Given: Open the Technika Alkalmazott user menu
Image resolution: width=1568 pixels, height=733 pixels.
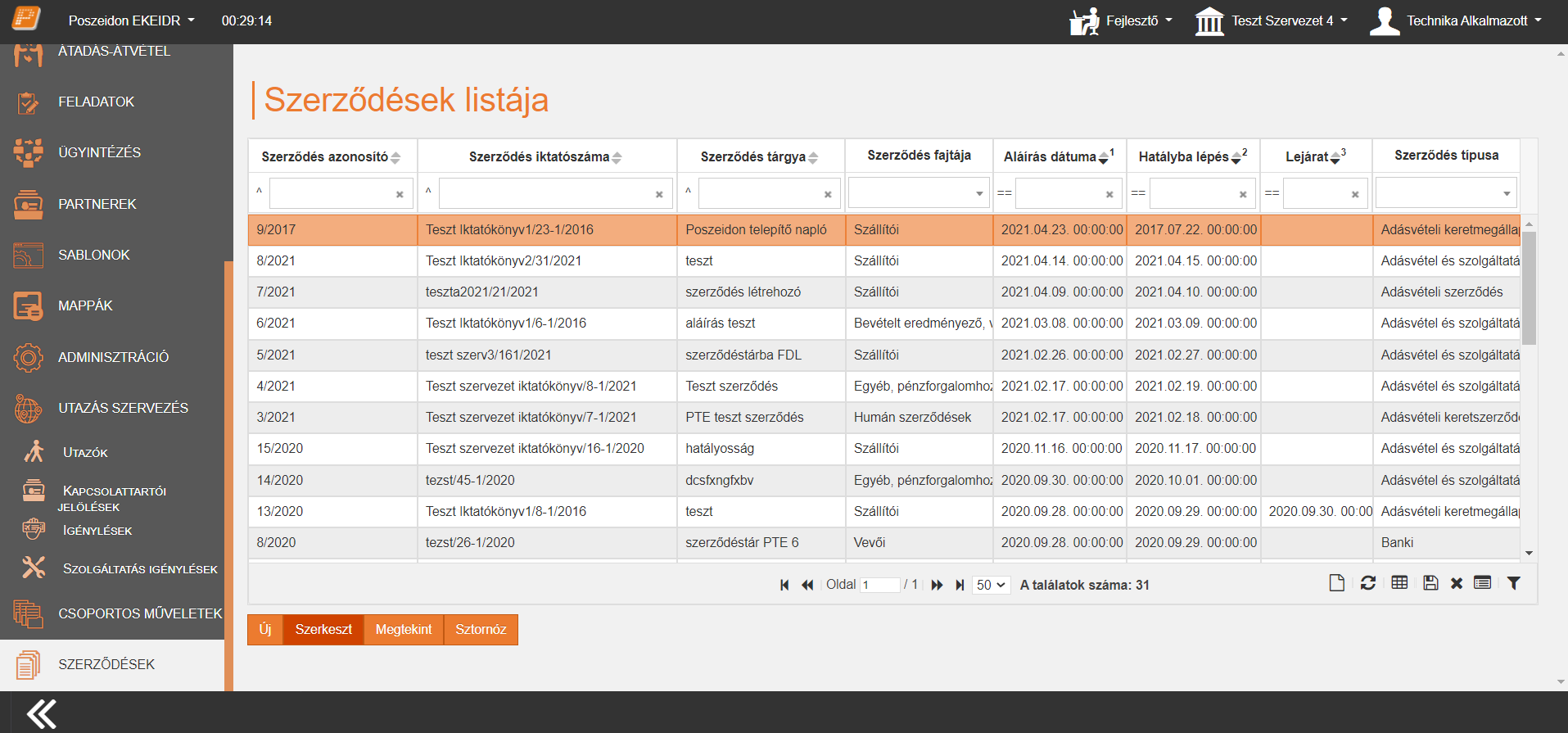Looking at the screenshot, I should (x=1474, y=20).
